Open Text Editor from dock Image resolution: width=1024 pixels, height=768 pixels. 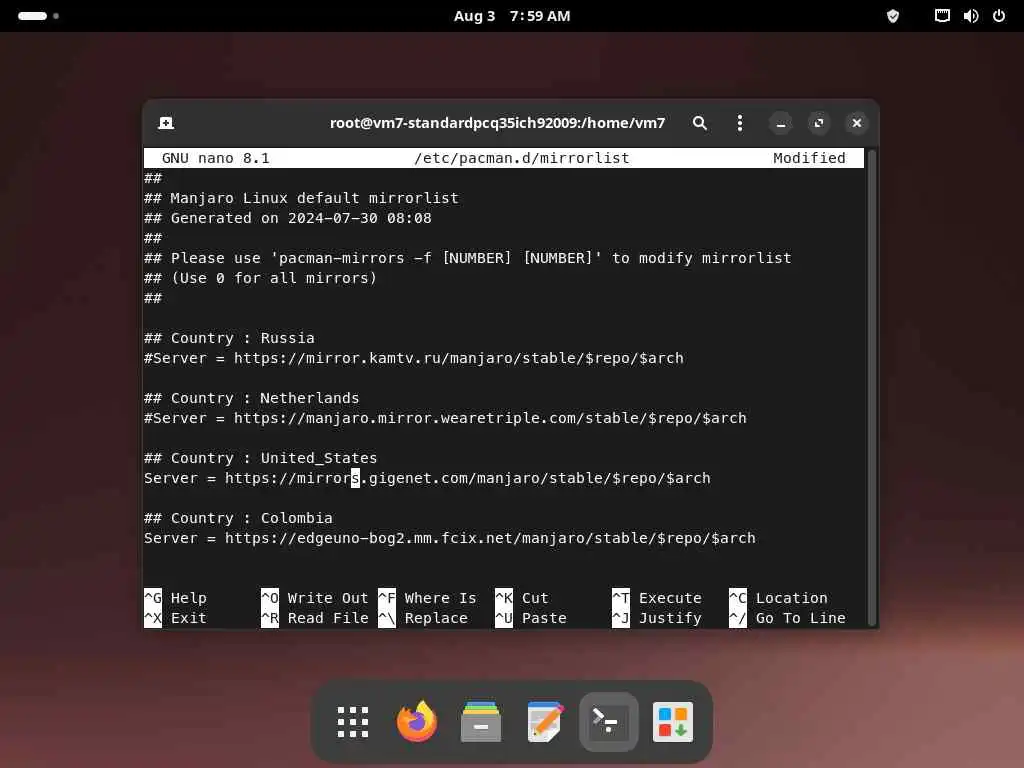tap(545, 722)
